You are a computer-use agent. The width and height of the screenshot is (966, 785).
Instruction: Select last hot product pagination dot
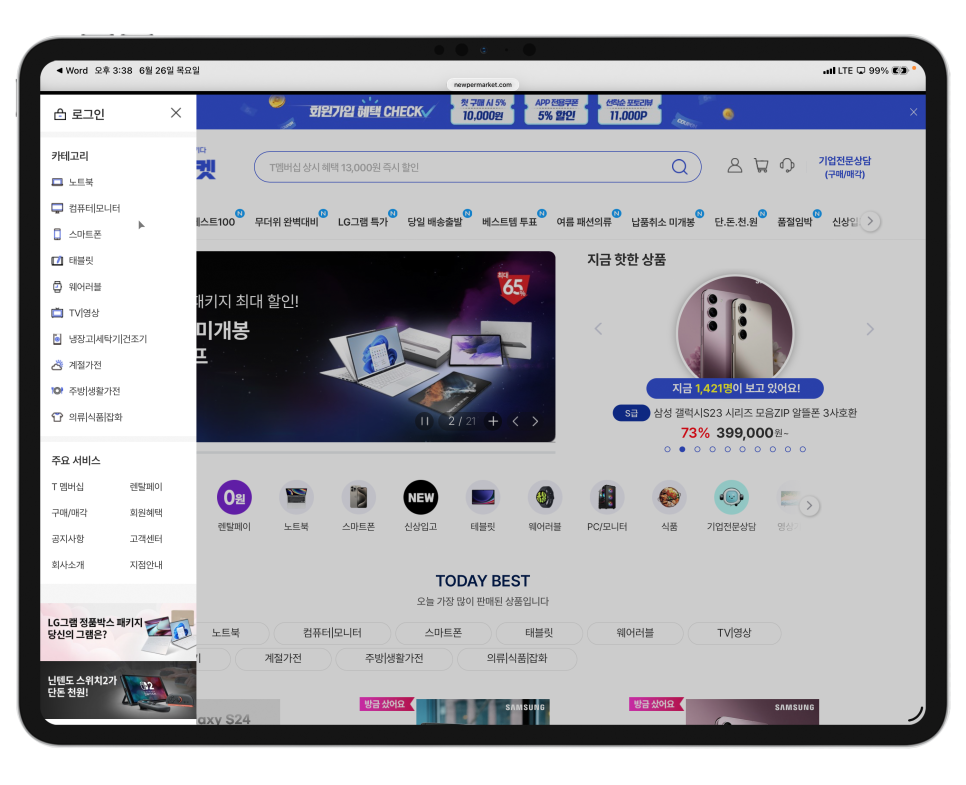pyautogui.click(x=803, y=449)
